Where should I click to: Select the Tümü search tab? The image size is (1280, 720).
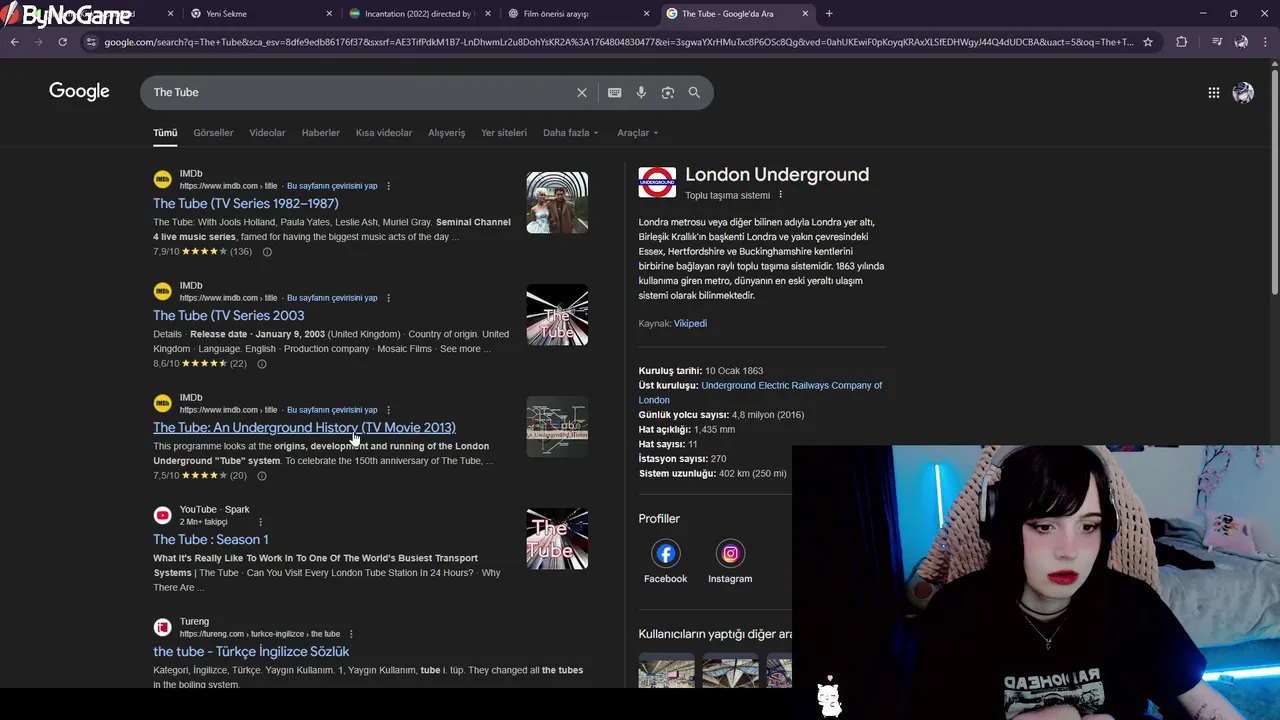click(165, 133)
